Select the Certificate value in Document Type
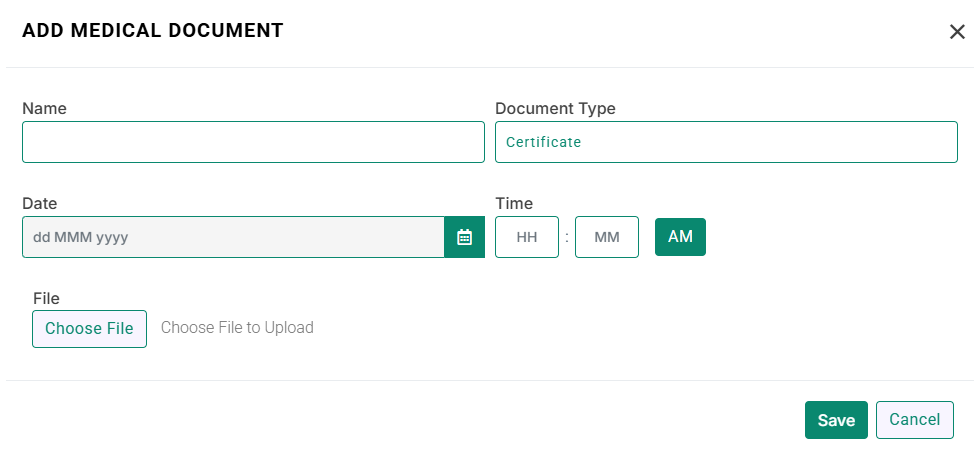 [x=543, y=142]
